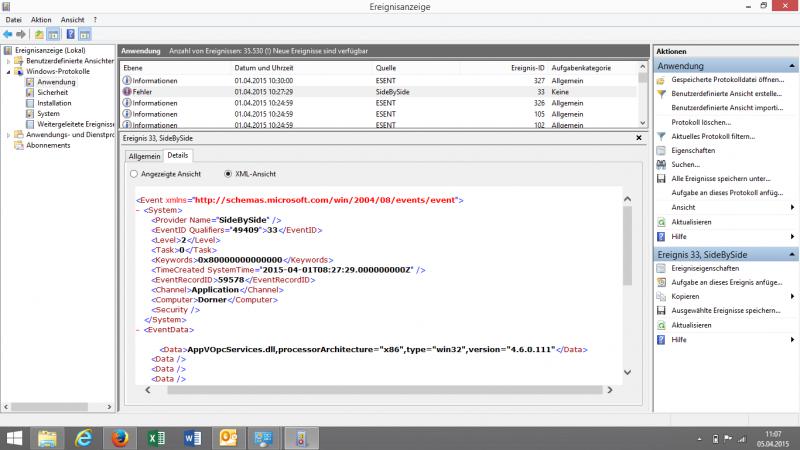
Task: Open Internet Explorer from the taskbar
Action: tap(84, 438)
